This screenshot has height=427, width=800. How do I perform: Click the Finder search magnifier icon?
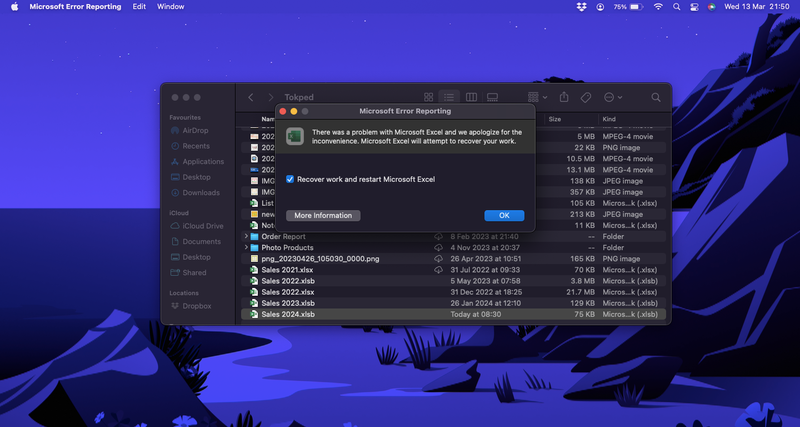(656, 97)
